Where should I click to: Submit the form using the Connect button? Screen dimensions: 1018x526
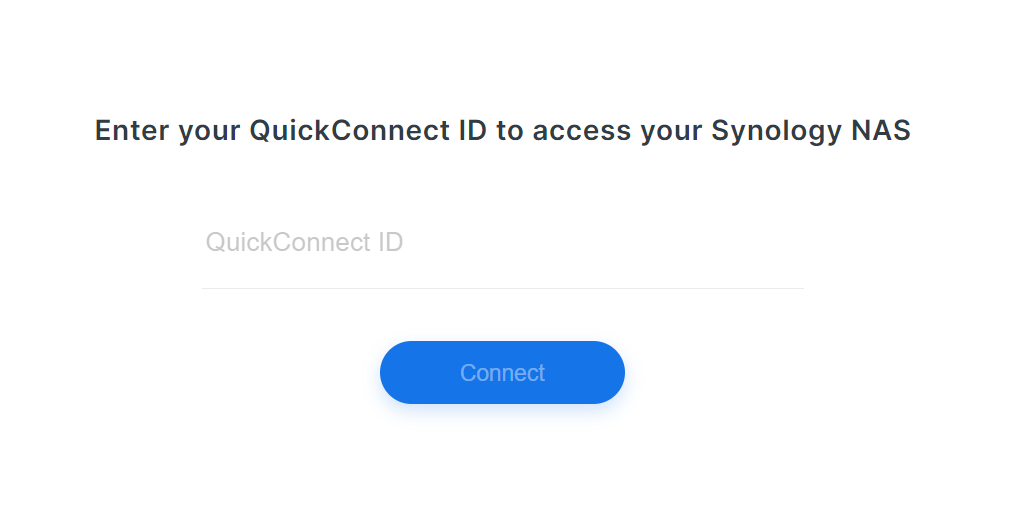click(503, 373)
